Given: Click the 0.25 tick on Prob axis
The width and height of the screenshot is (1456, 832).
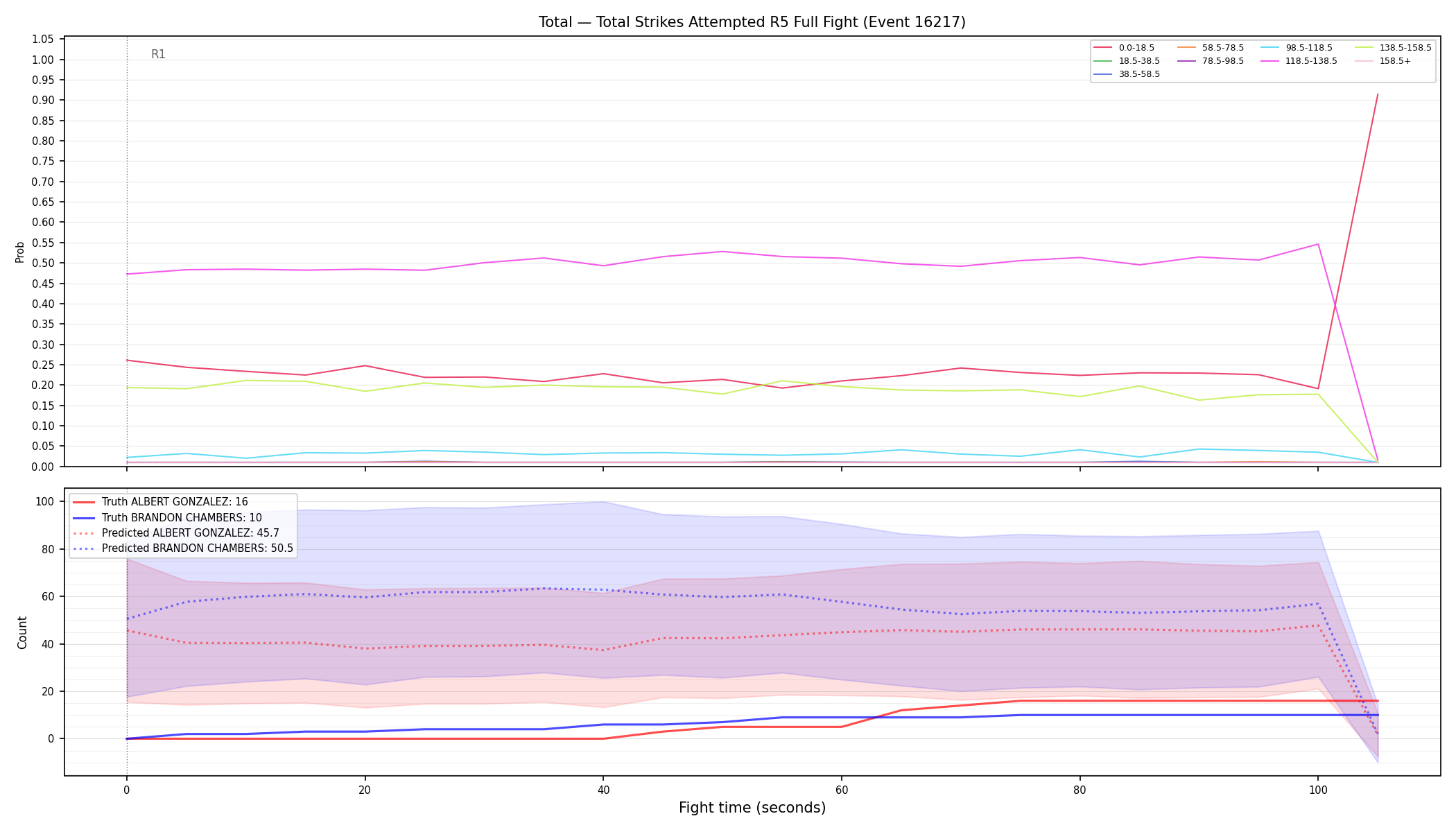Looking at the screenshot, I should [43, 365].
